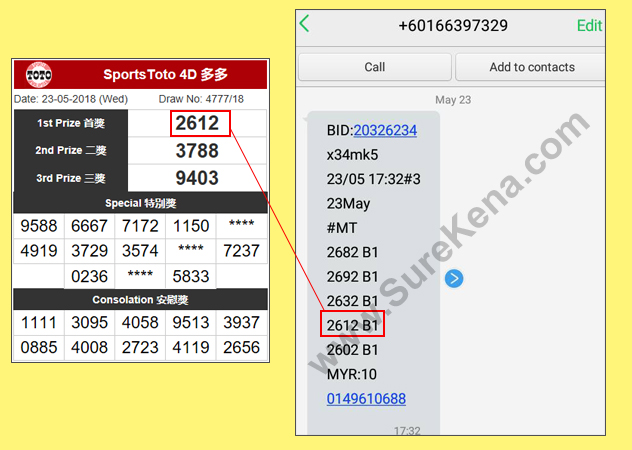
Task: Click message line 23/05 17:32#3
Action: coord(374,179)
